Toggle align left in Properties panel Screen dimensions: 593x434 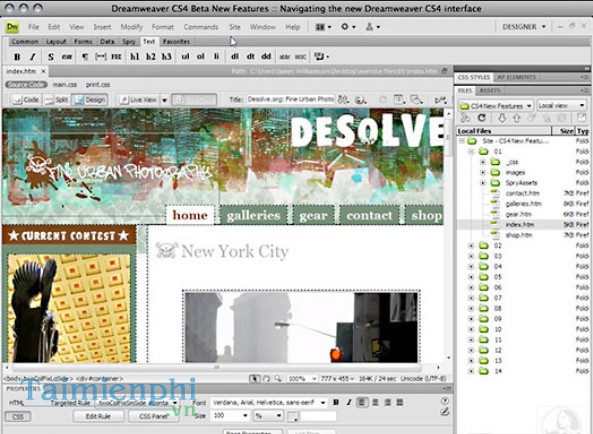point(362,403)
